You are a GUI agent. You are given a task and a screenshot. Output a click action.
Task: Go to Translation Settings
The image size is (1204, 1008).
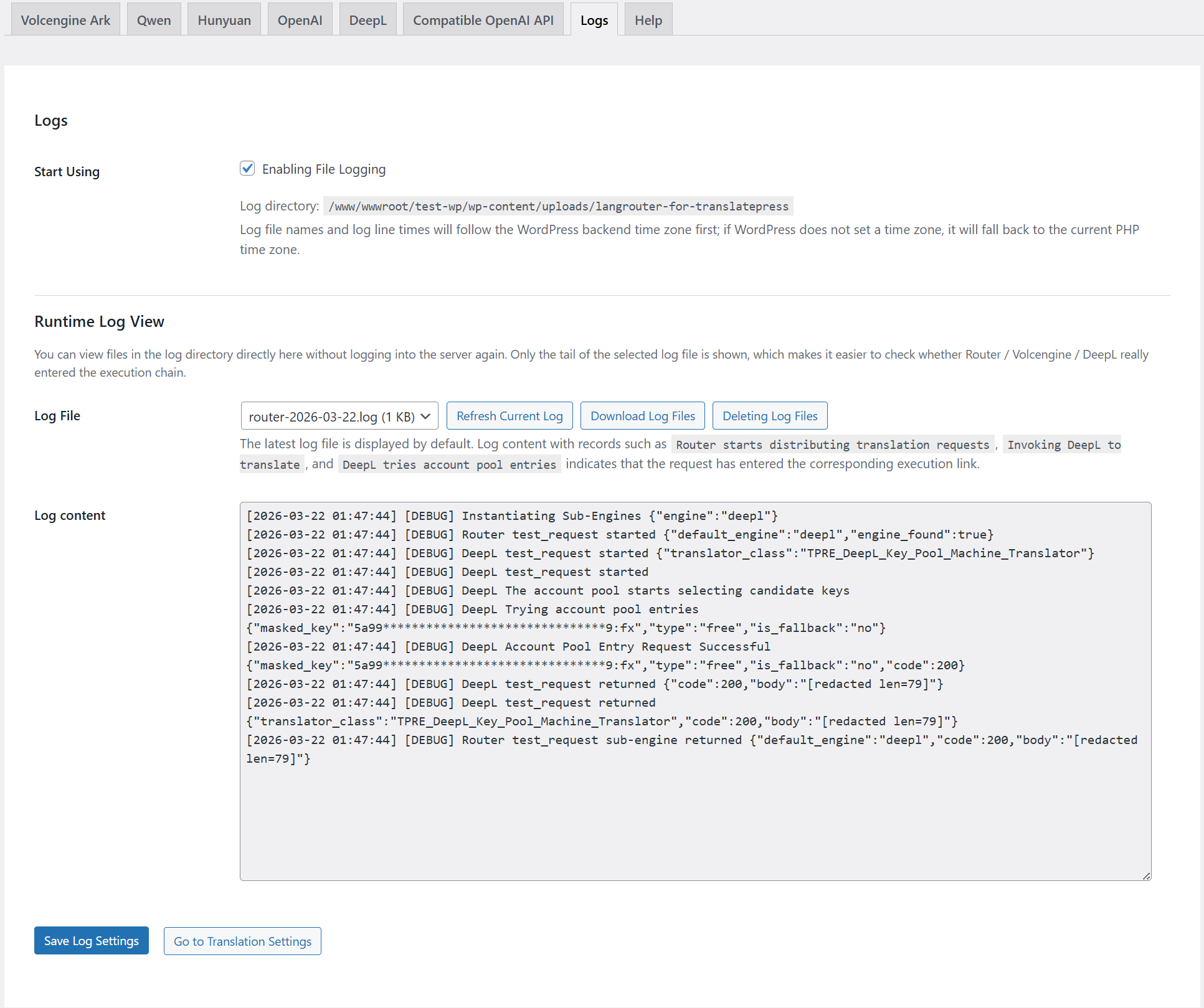coord(242,941)
